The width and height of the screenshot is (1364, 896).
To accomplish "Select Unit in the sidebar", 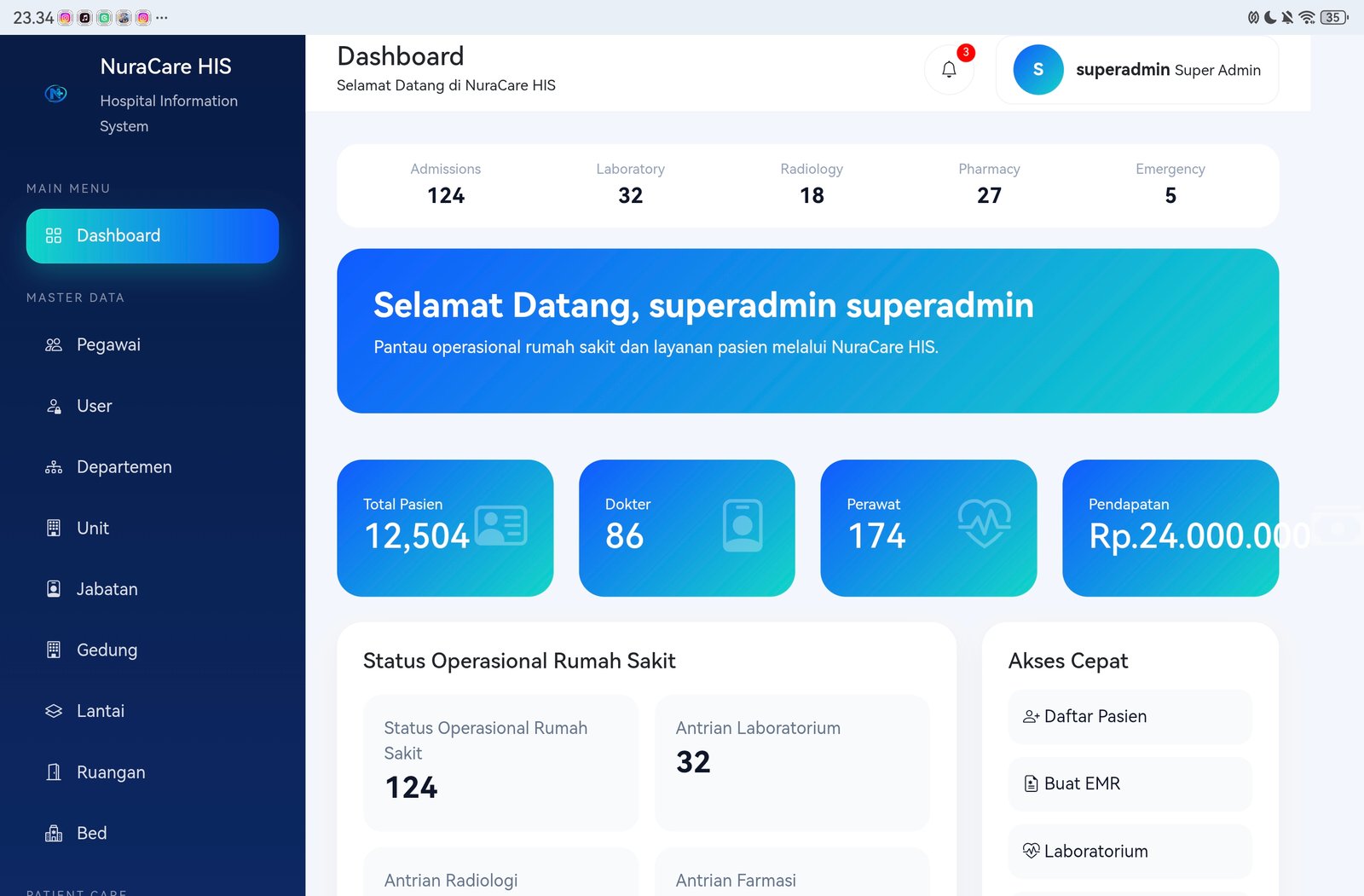I will (153, 528).
